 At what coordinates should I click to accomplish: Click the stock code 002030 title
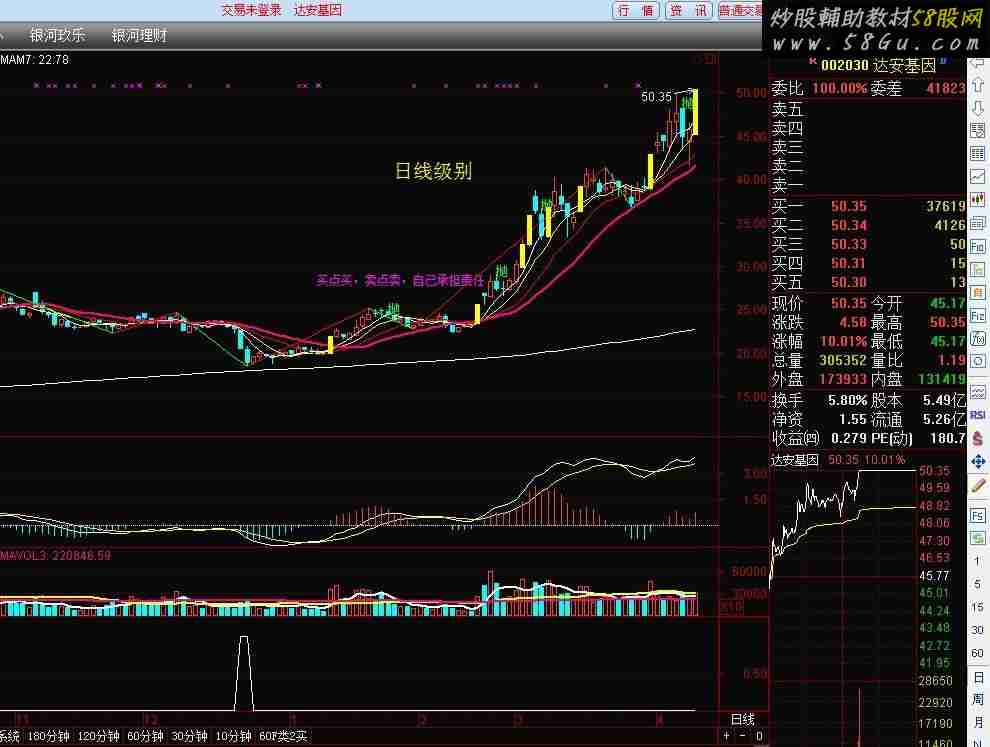point(845,65)
